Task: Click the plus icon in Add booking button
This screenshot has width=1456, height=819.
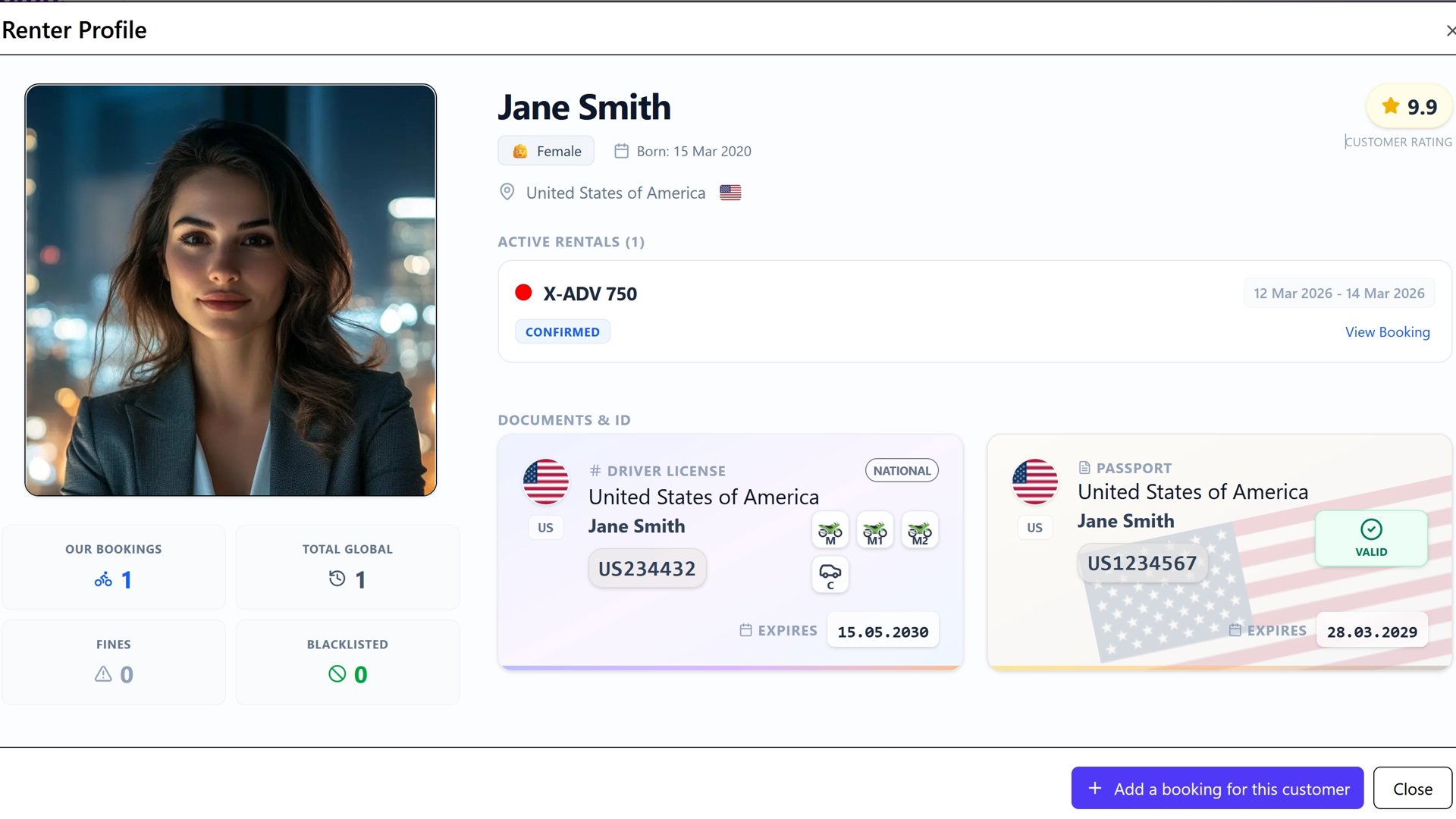Action: coord(1094,788)
